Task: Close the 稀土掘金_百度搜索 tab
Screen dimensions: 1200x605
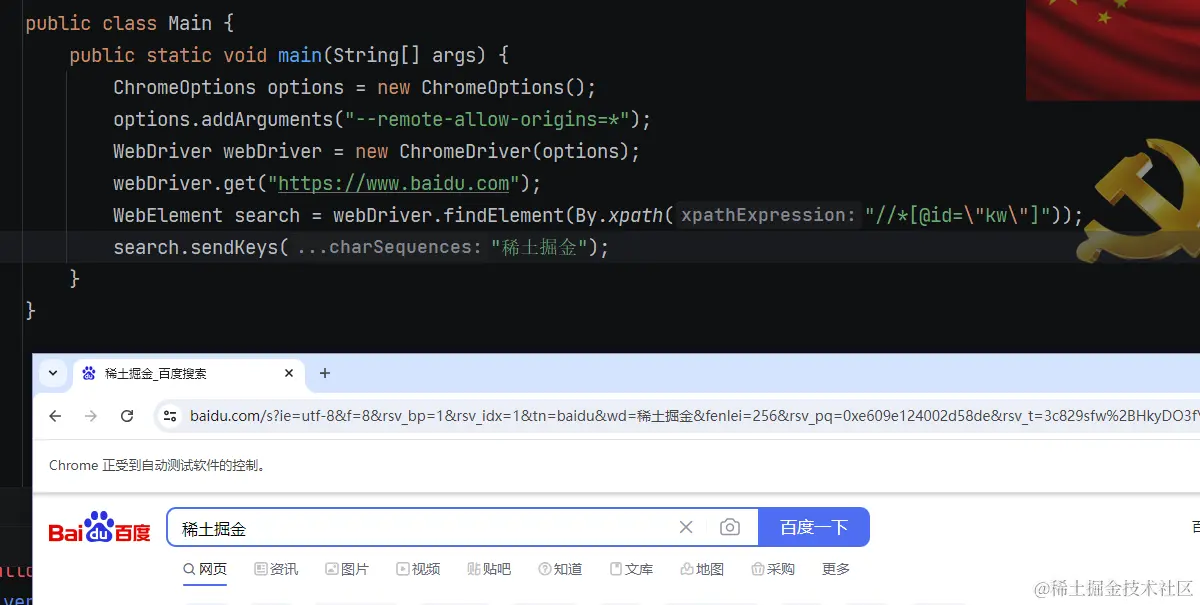Action: pos(289,373)
